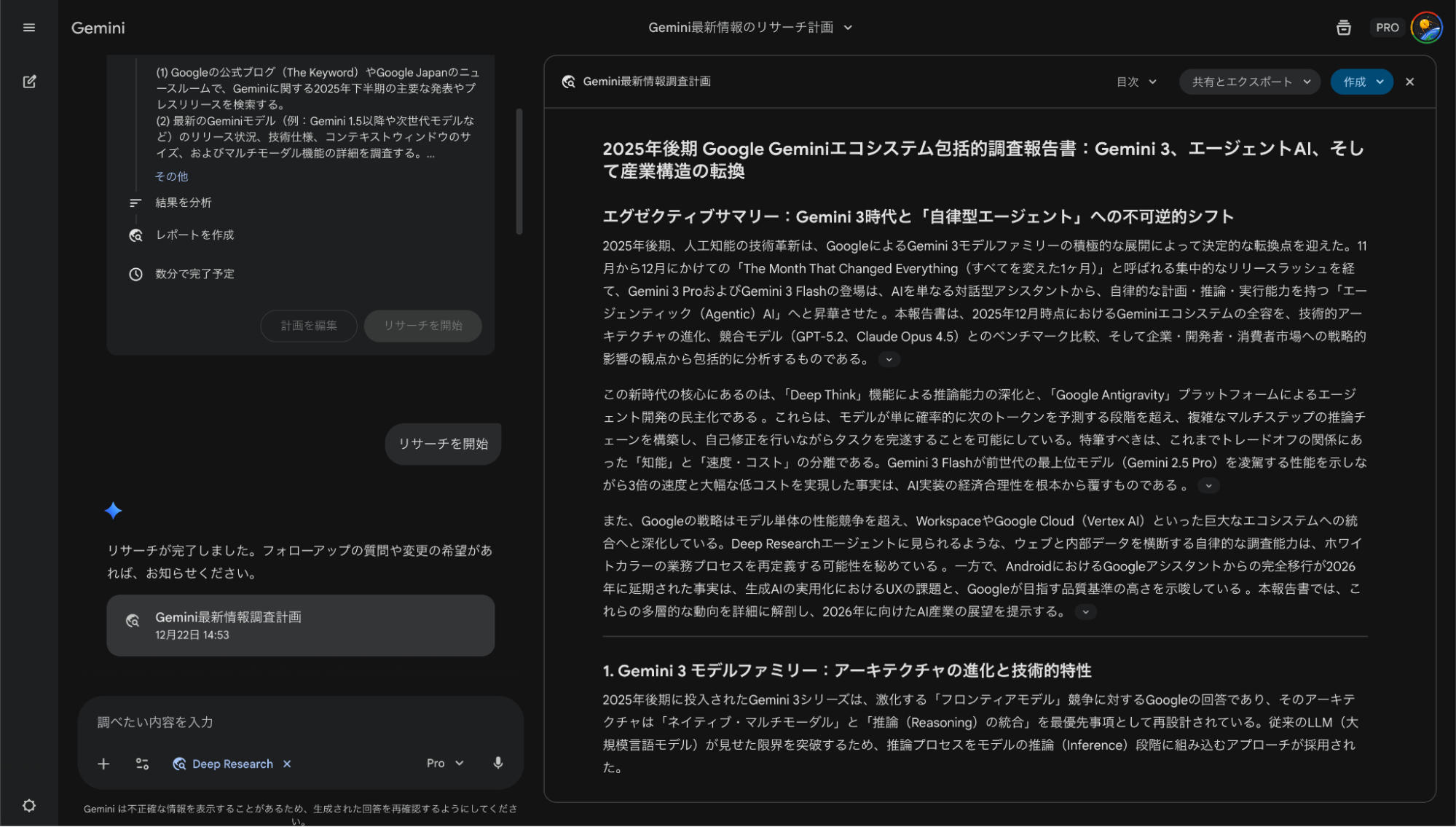Click the 作成 create button
Image resolution: width=1456 pixels, height=827 pixels.
click(1361, 82)
